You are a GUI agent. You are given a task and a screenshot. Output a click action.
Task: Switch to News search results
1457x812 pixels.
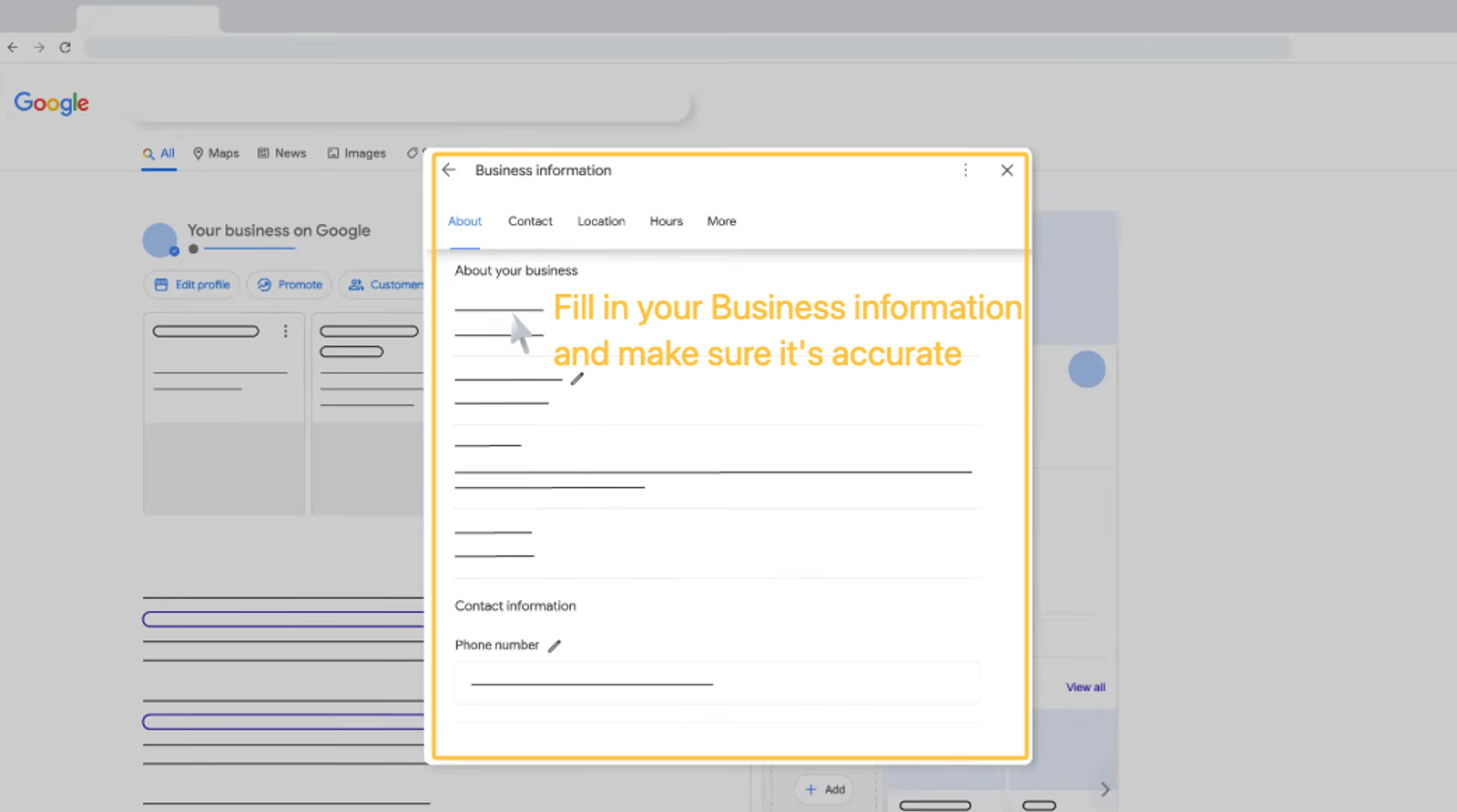(x=282, y=154)
